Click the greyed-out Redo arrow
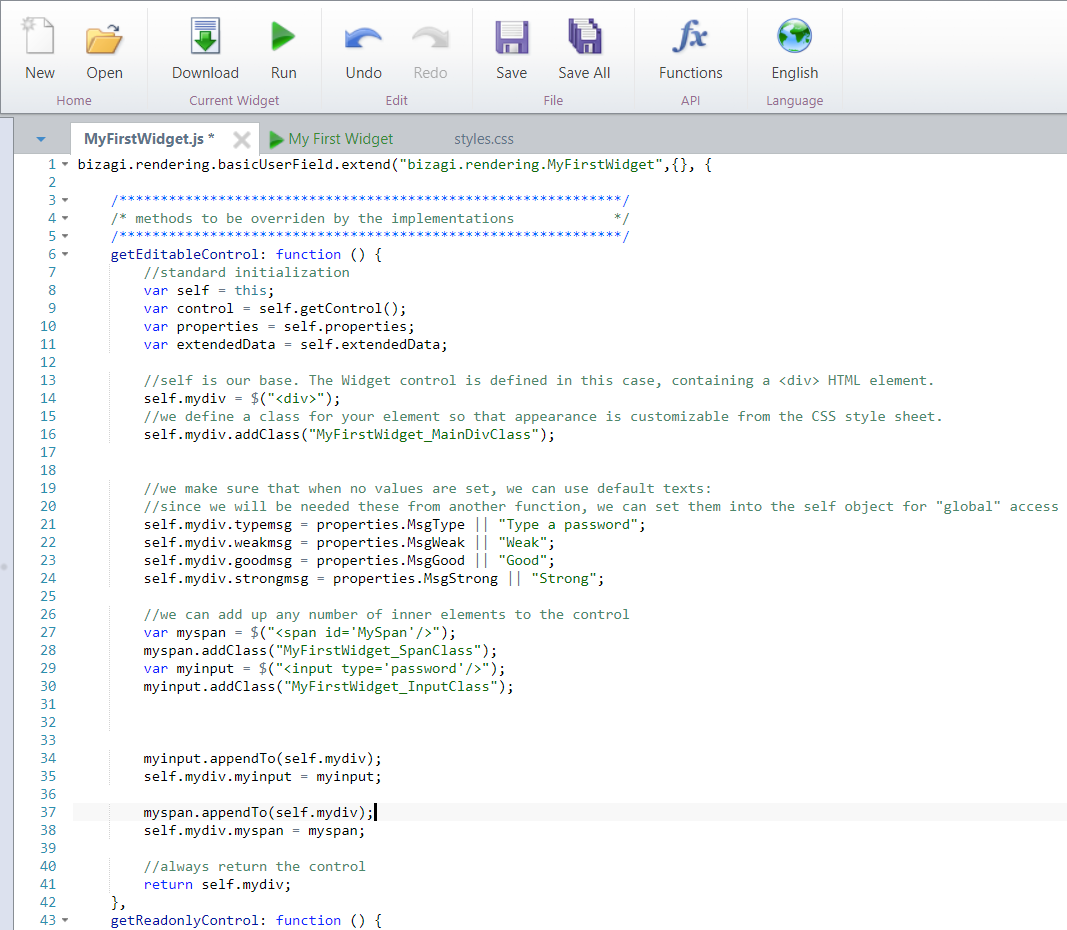This screenshot has width=1067, height=930. (430, 38)
